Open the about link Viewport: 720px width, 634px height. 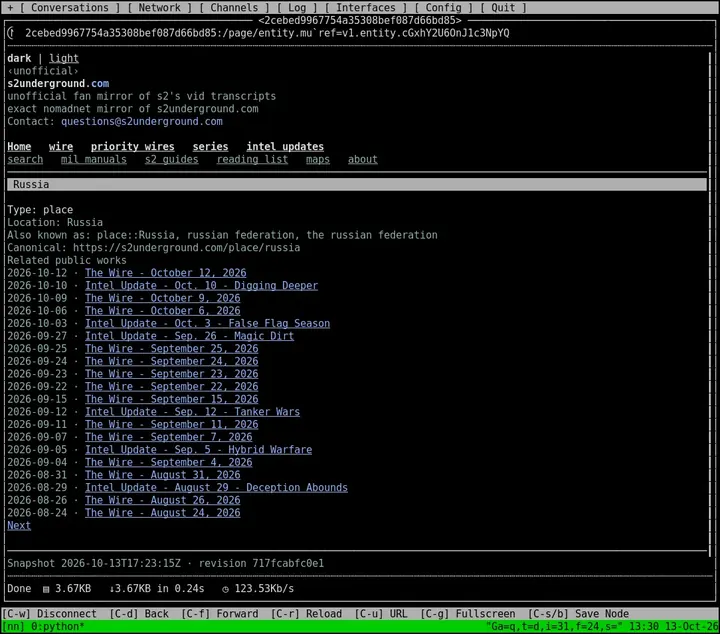363,159
